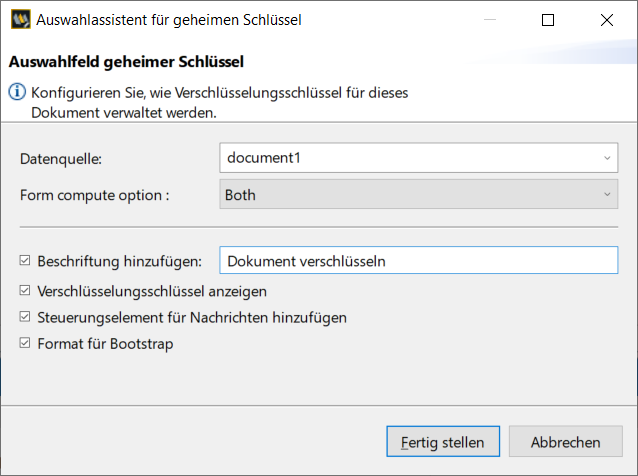Screen dimensions: 638x476
Task: Expand the Form compute option arrow
Action: click(607, 194)
